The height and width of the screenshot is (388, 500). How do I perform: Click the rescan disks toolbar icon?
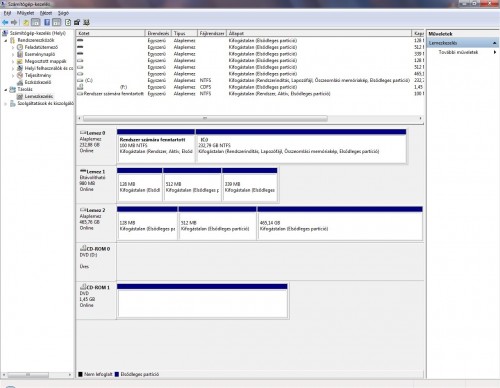pyautogui.click(x=86, y=22)
